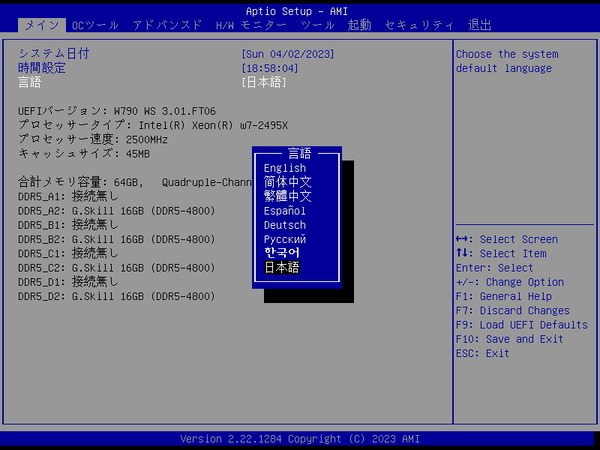Choose 简体中文 in the language list

[287, 182]
